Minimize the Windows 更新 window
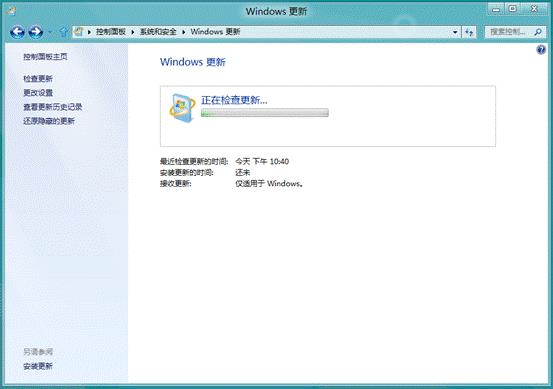 496,9
